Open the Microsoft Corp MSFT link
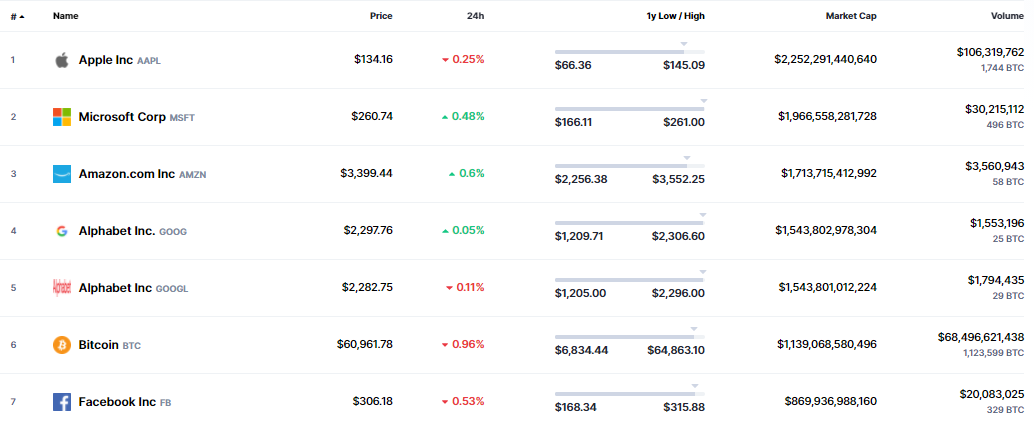The image size is (1034, 422). click(x=135, y=117)
